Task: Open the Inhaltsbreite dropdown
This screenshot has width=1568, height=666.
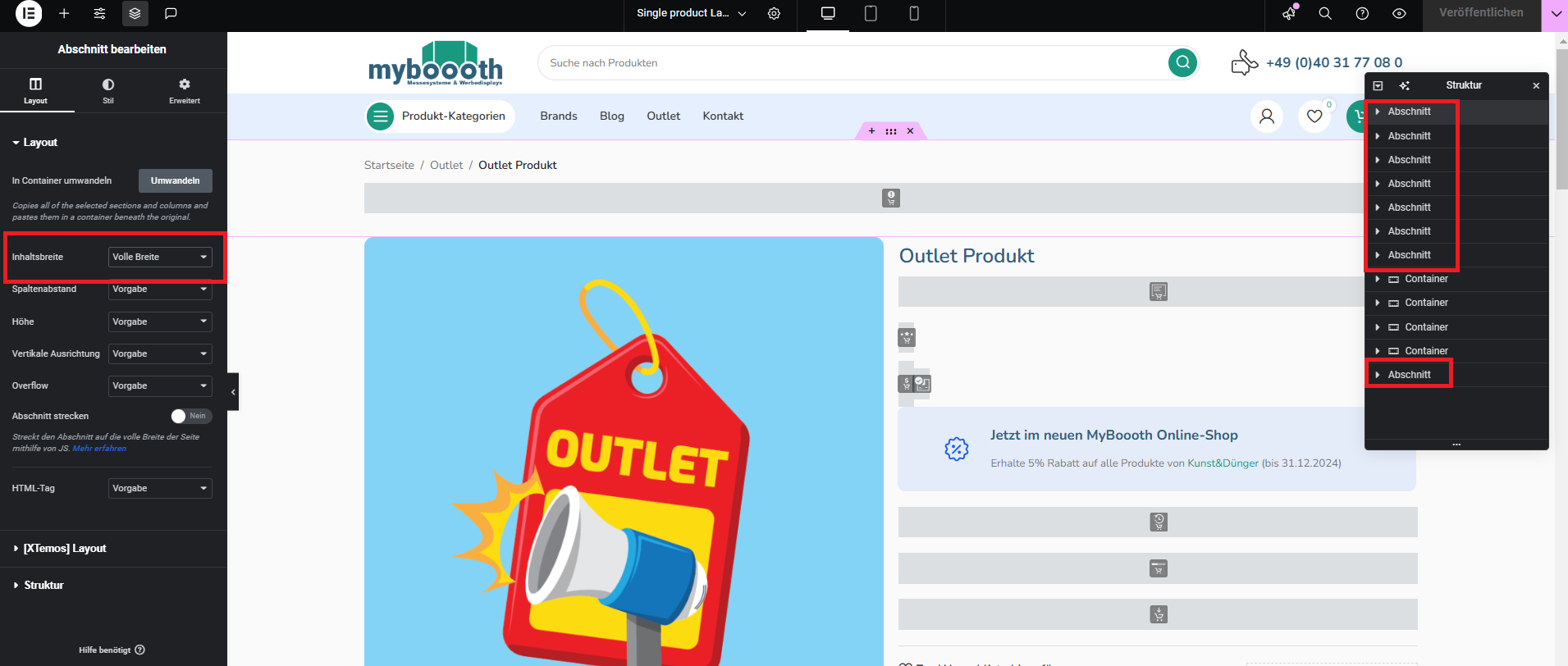Action: (x=160, y=257)
